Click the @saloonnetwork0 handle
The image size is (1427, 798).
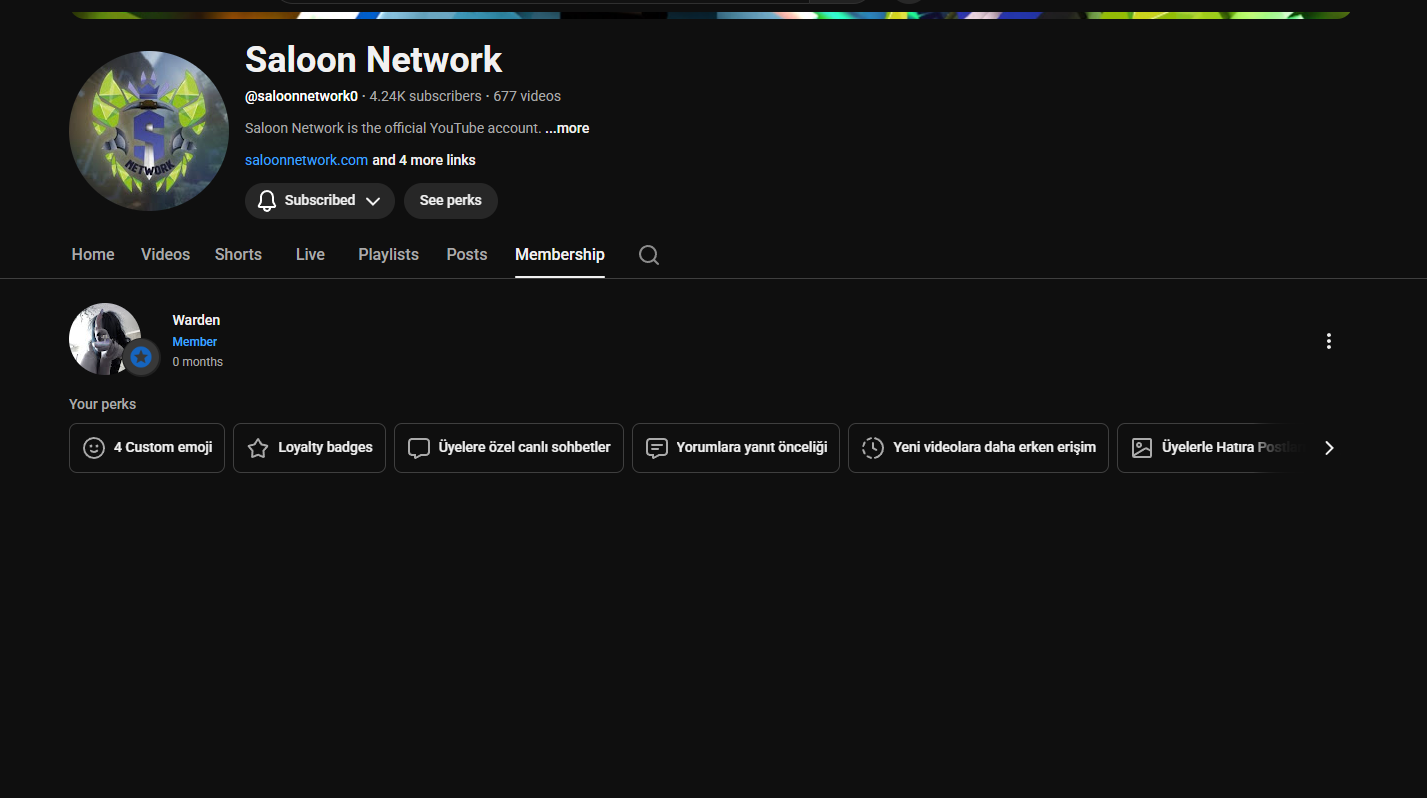coord(301,96)
